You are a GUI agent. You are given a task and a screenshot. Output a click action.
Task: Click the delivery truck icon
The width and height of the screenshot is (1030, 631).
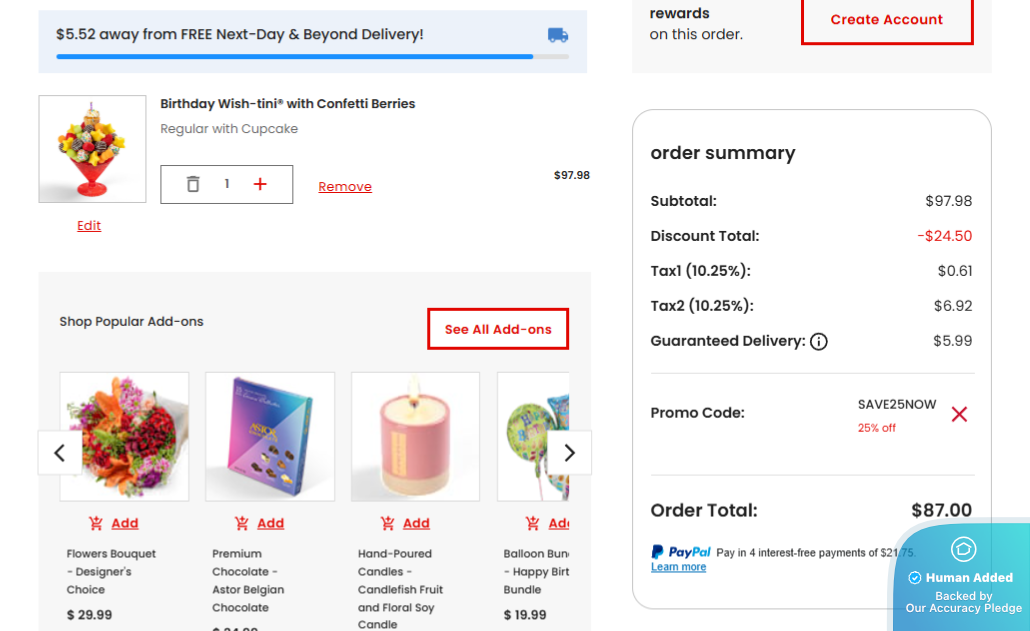557,35
